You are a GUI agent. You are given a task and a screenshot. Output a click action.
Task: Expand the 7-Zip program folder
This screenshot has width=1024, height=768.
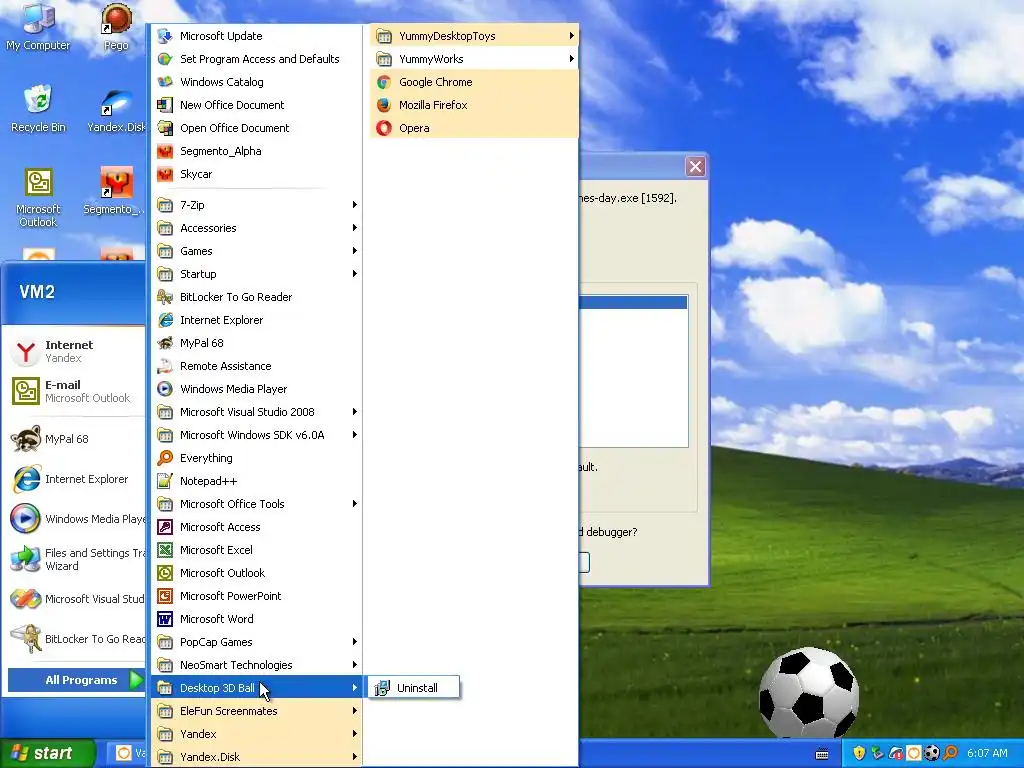click(257, 205)
